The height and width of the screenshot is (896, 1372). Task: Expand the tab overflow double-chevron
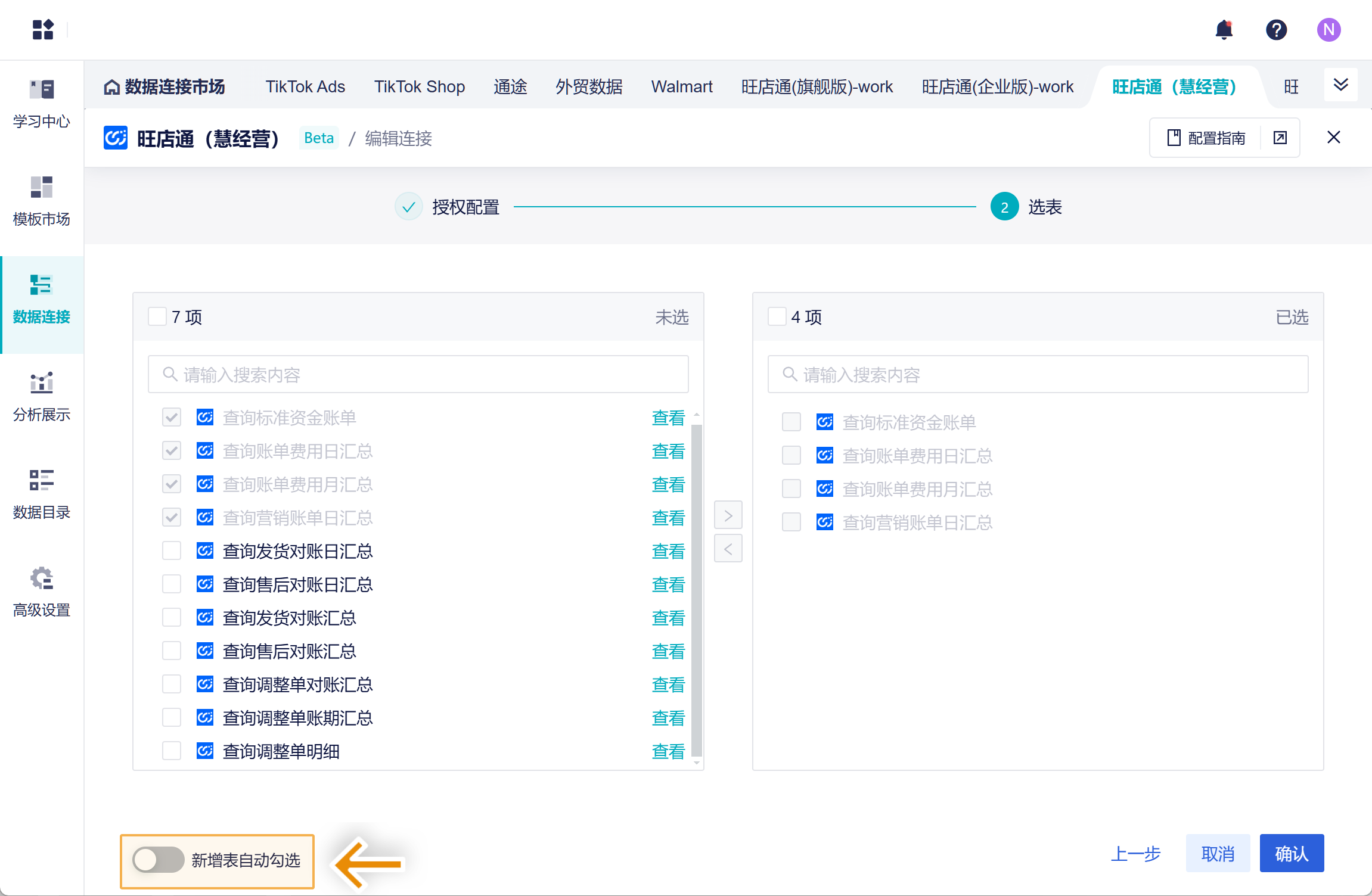pyautogui.click(x=1341, y=85)
